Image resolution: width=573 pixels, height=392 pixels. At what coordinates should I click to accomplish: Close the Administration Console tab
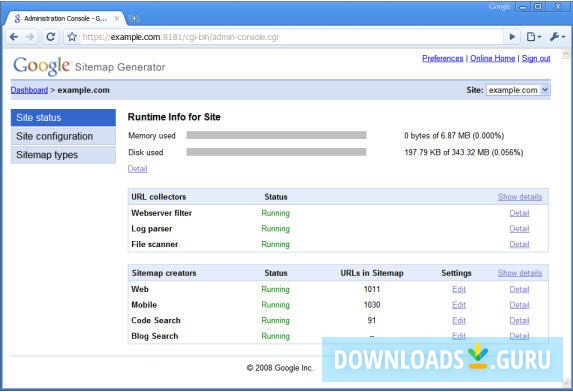(x=117, y=18)
